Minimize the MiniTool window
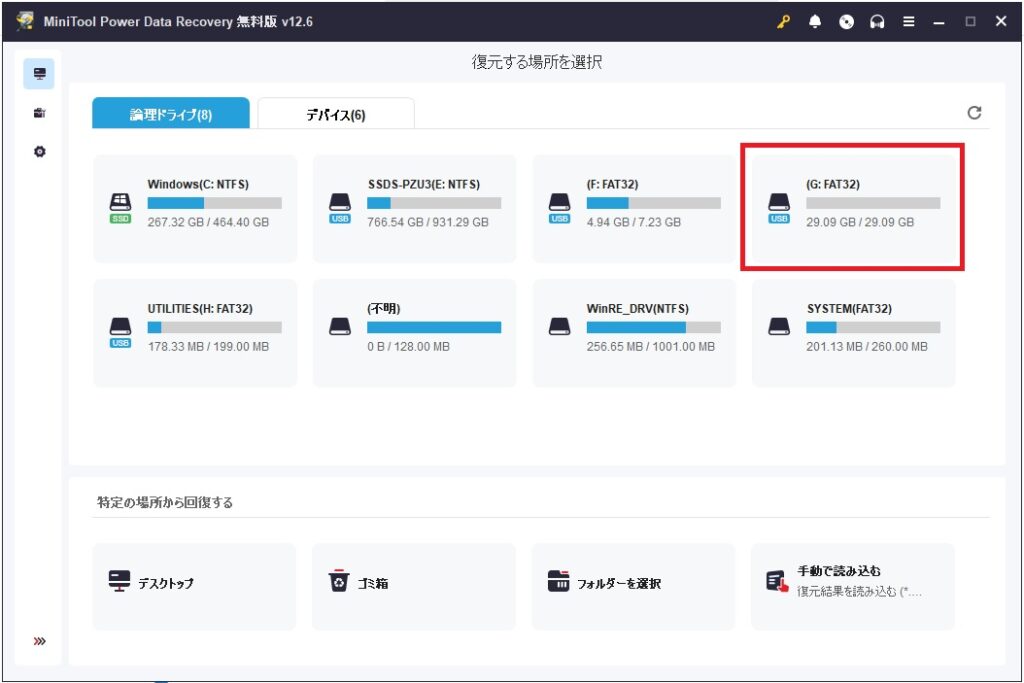Screen dimensions: 1024x683 pyautogui.click(x=939, y=22)
